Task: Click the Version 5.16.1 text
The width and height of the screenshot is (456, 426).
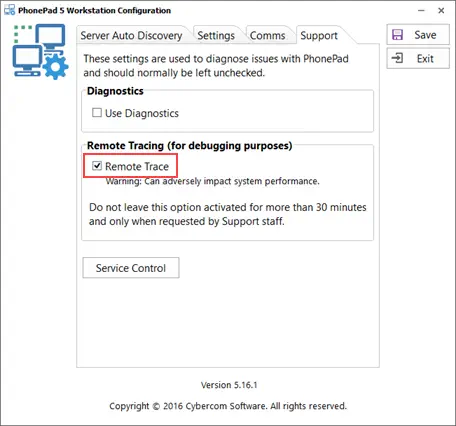Action: coord(229,385)
